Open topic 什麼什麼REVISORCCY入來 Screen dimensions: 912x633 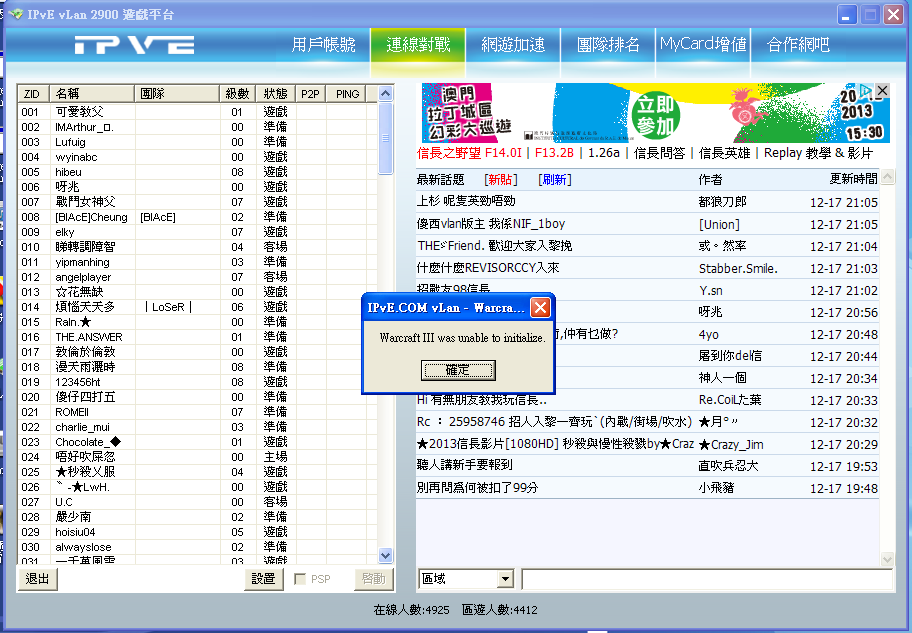tap(488, 268)
